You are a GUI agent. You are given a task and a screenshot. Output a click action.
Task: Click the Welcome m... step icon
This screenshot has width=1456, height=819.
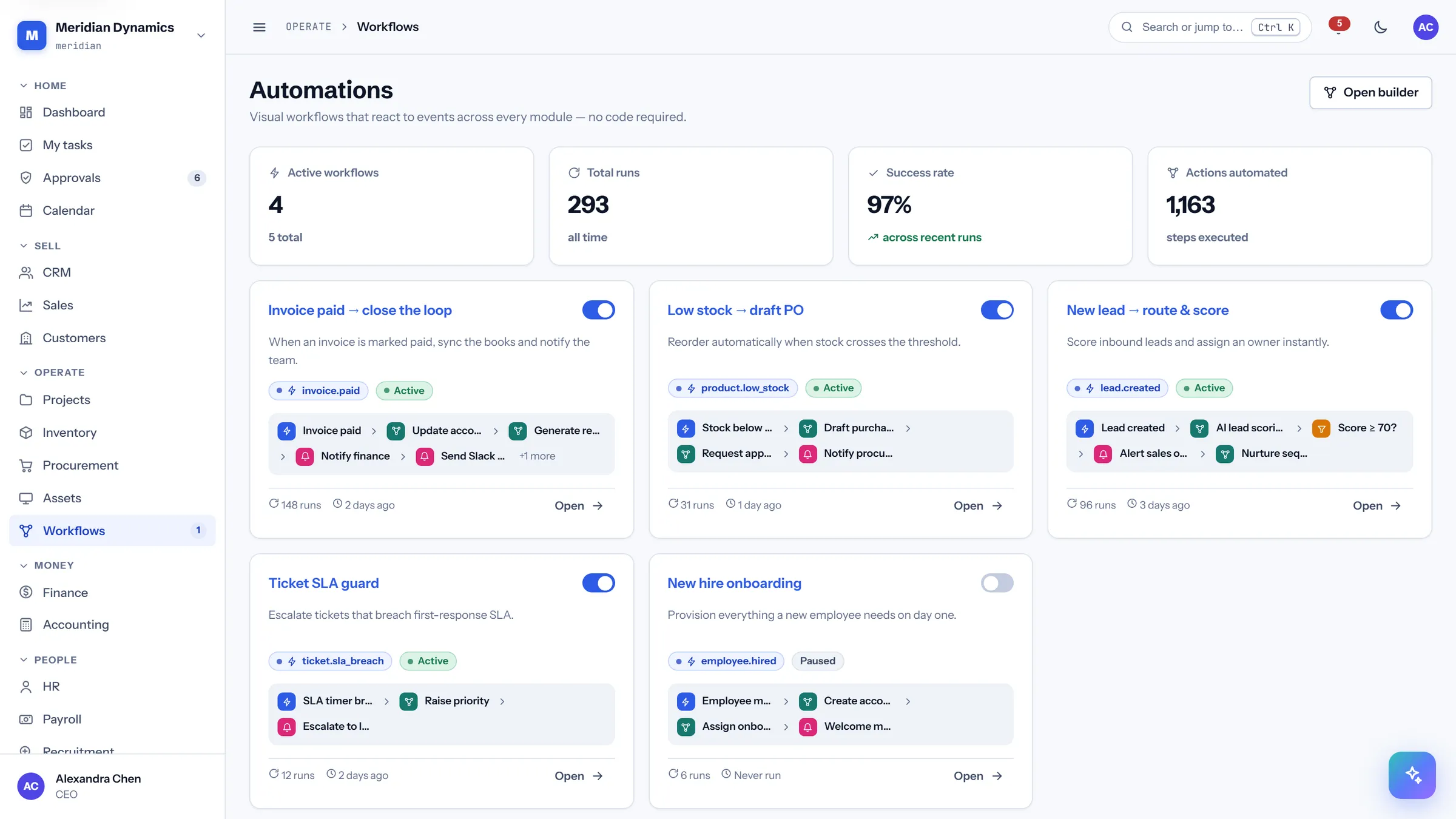[807, 727]
